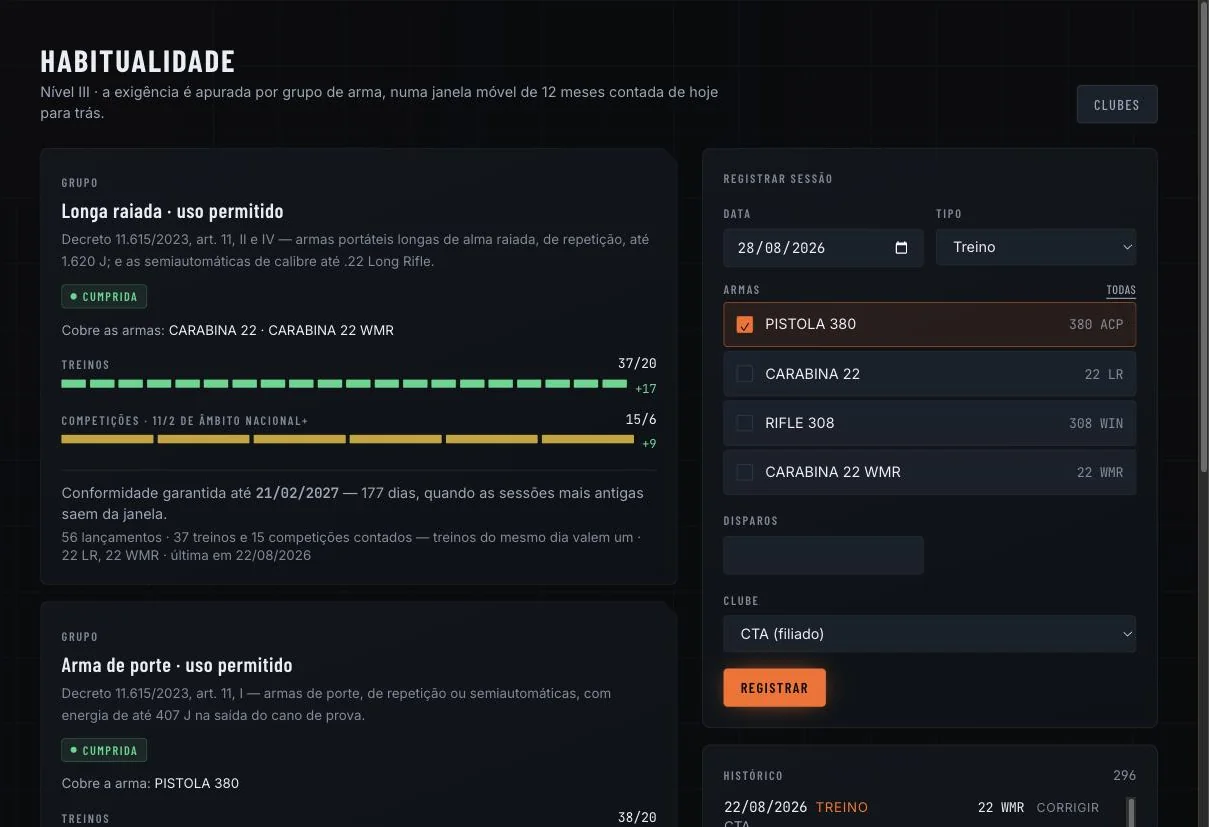Click the HABITUALIDADE page title
This screenshot has width=1209, height=827.
click(x=137, y=61)
